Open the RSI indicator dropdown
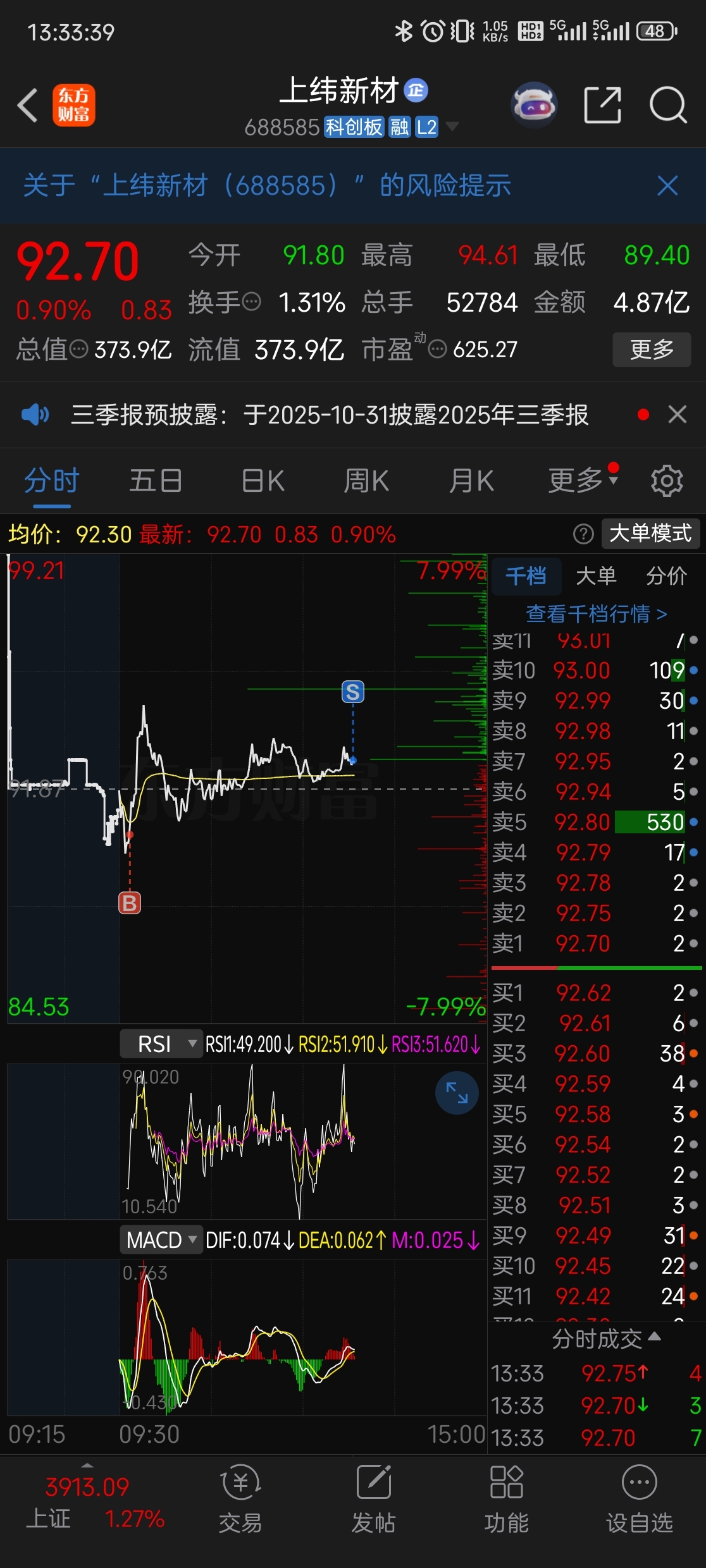This screenshot has width=706, height=1568. coord(161,1044)
